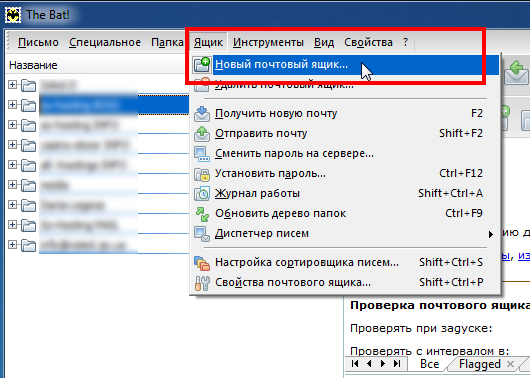Open the Специальное menu
This screenshot has width=530, height=378.
[105, 42]
